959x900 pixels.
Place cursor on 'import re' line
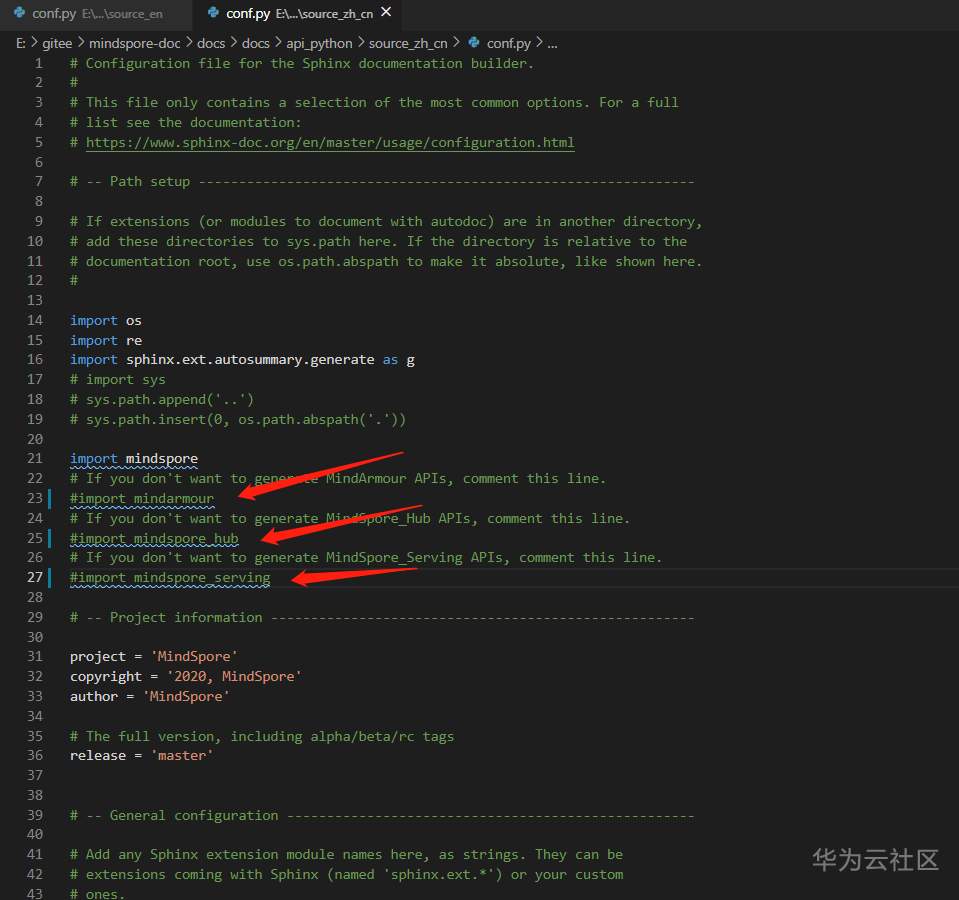pyautogui.click(x=106, y=341)
